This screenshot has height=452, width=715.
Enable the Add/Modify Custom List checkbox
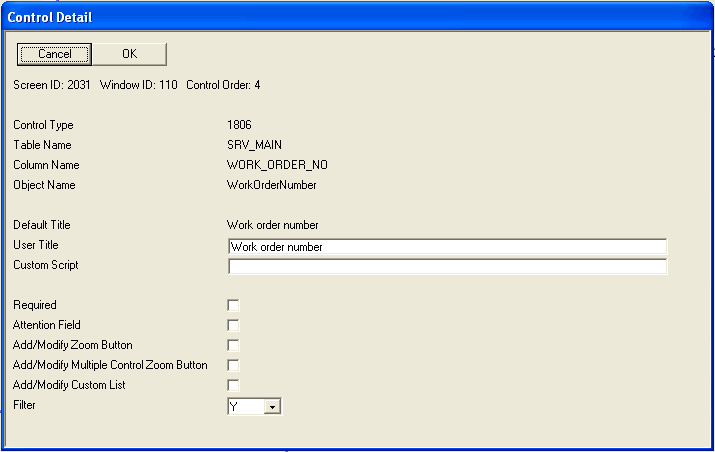(x=234, y=385)
